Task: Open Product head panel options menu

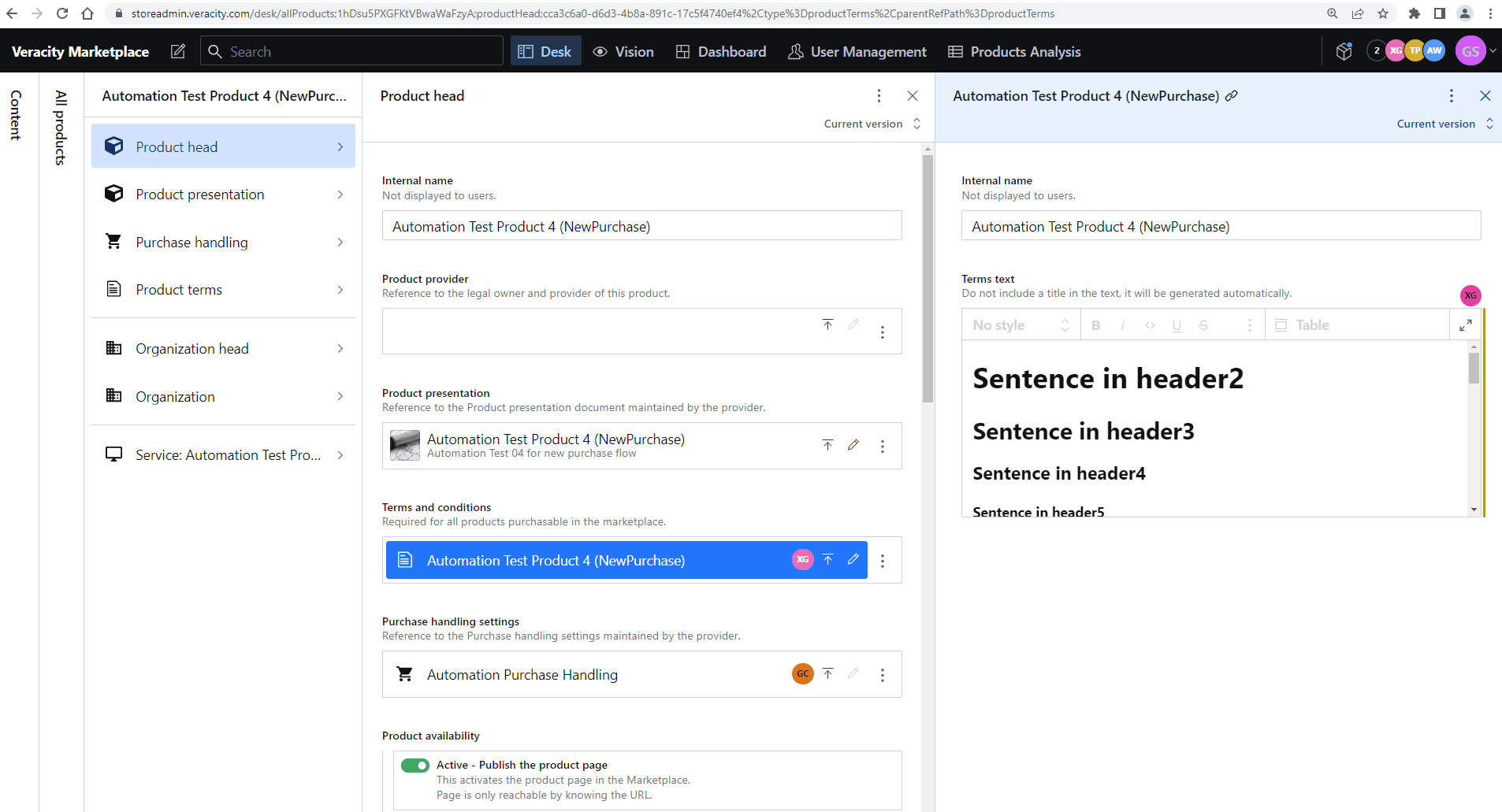Action: (x=879, y=96)
